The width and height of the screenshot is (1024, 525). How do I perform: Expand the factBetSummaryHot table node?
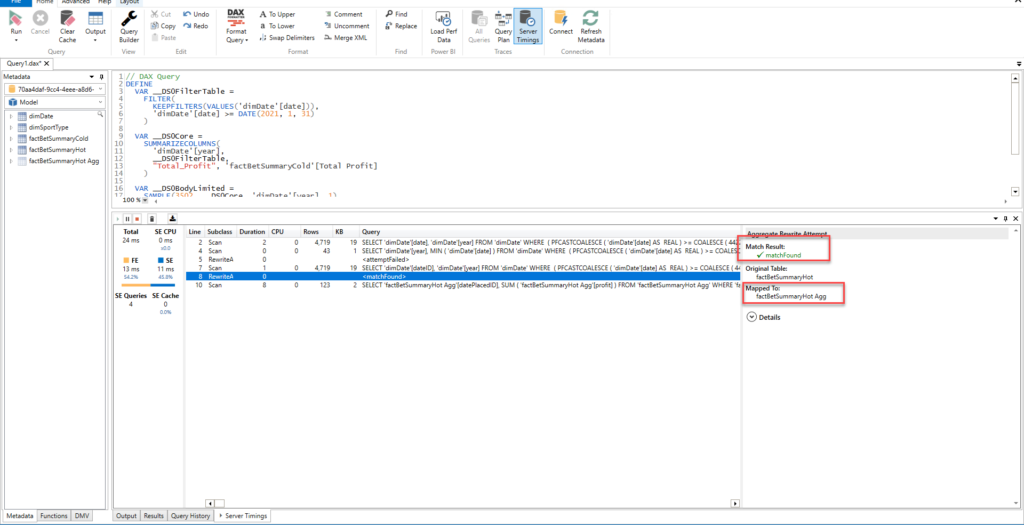point(11,150)
